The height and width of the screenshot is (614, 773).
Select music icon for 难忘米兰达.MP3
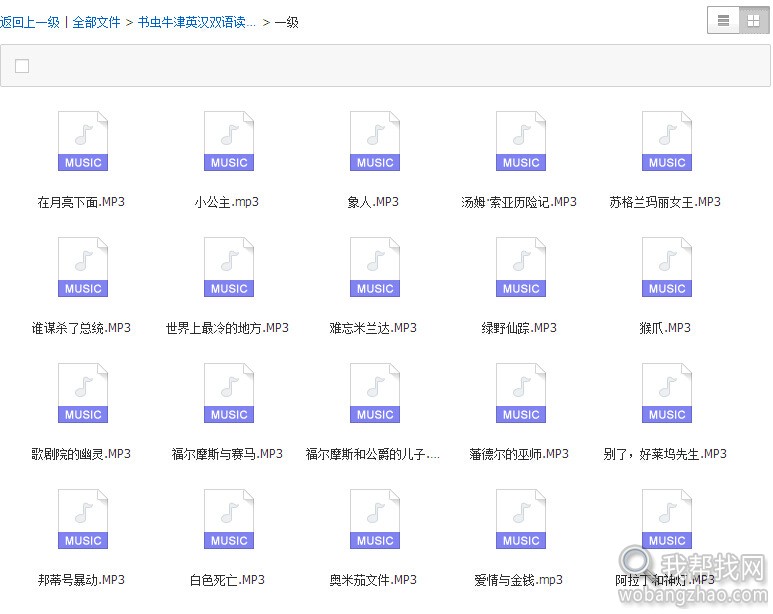pyautogui.click(x=375, y=267)
